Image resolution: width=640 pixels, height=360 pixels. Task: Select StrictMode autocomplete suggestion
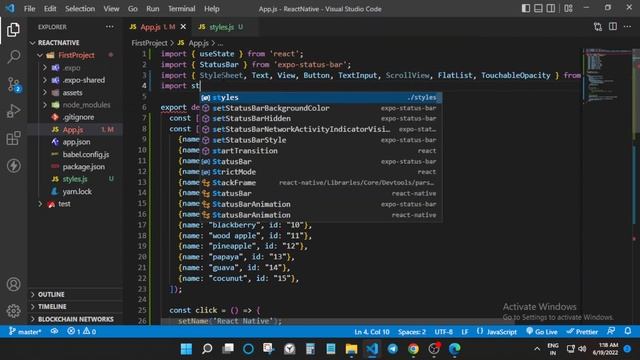coord(320,172)
